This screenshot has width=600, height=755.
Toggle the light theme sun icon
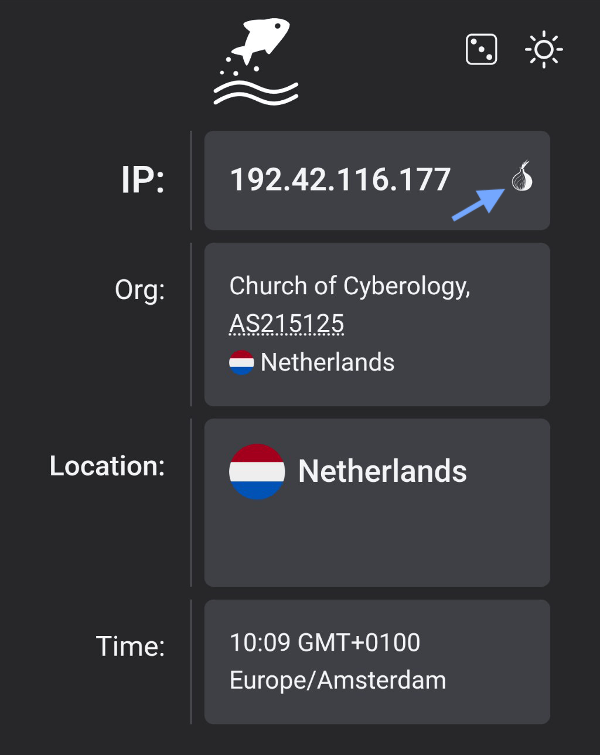coord(544,49)
